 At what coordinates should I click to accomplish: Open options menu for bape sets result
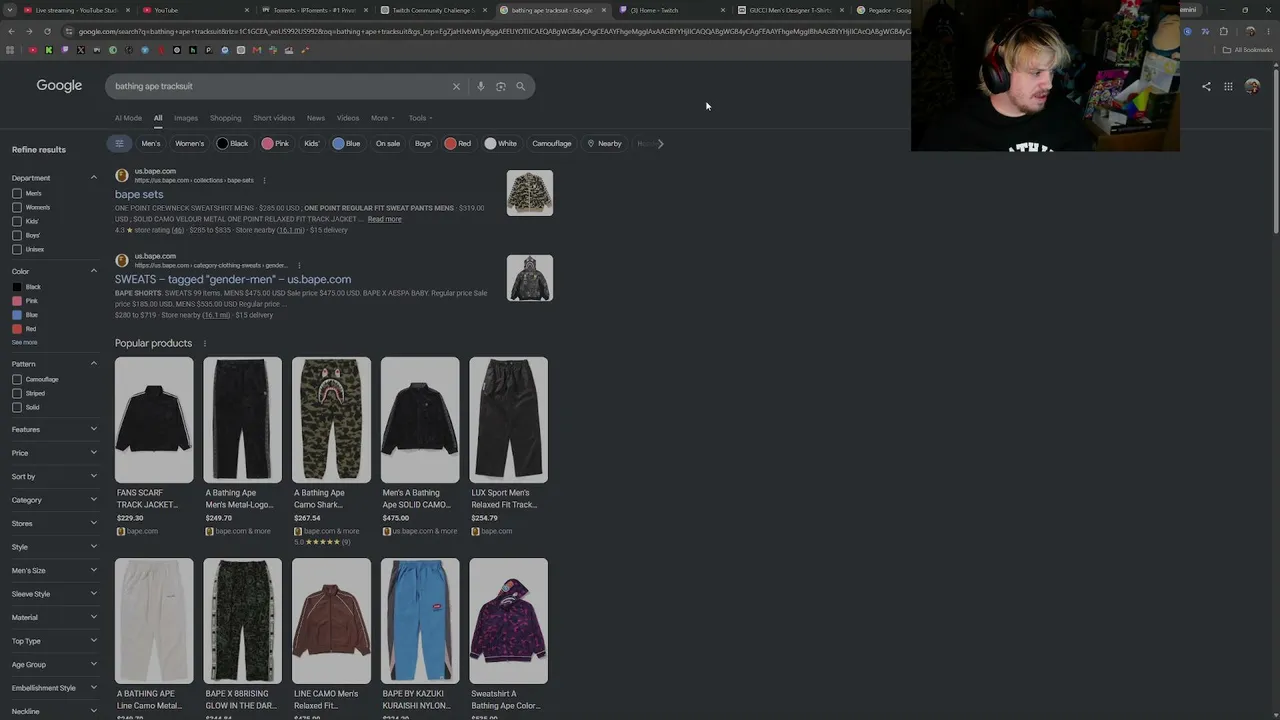pos(264,180)
